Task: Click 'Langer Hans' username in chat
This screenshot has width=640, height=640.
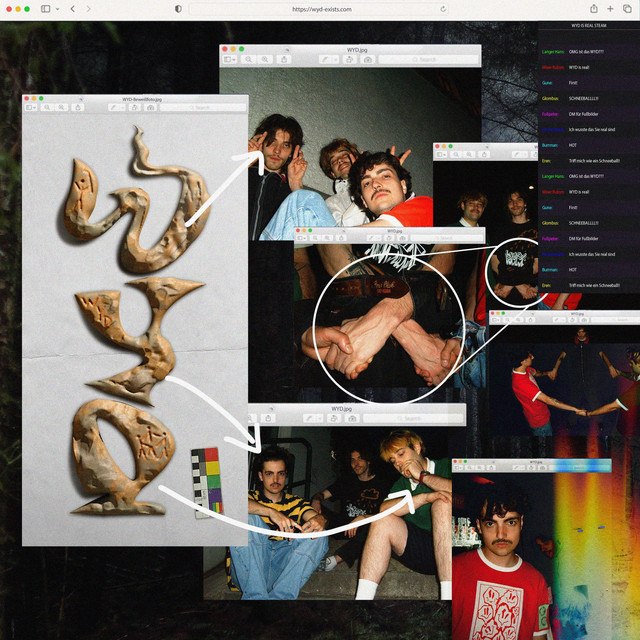Action: (551, 50)
